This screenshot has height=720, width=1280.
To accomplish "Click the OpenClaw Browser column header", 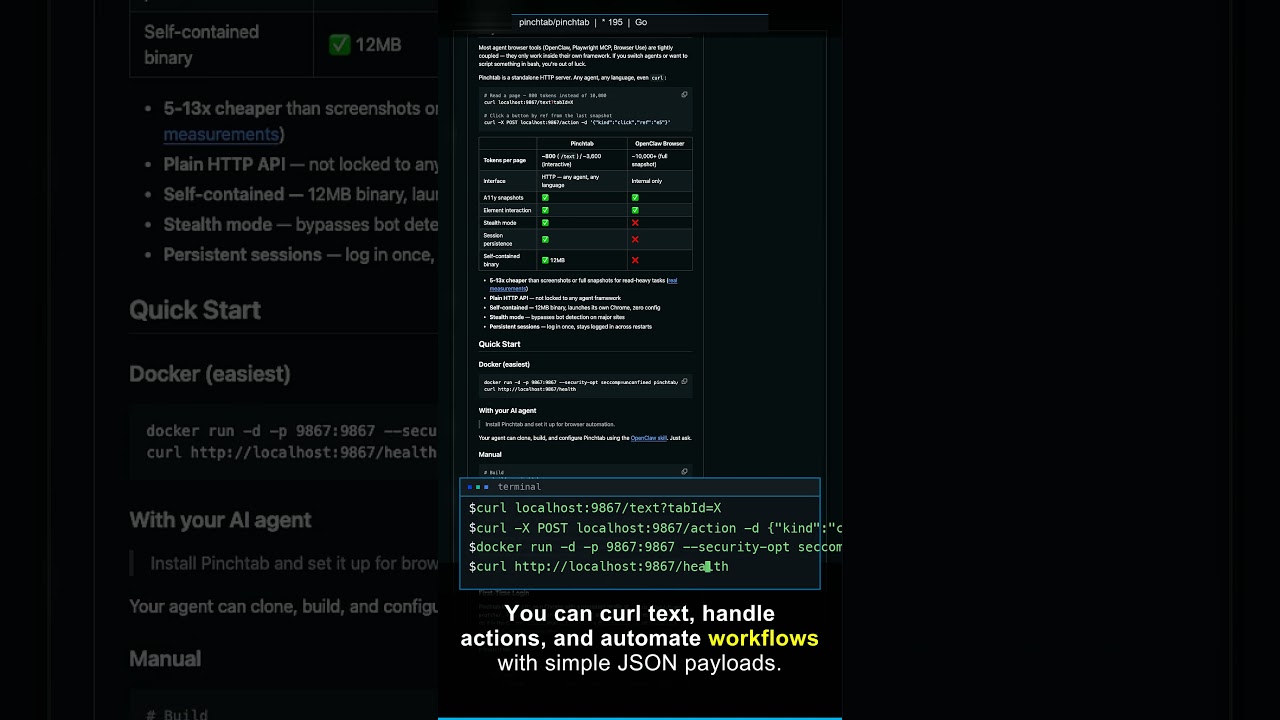I will [660, 143].
